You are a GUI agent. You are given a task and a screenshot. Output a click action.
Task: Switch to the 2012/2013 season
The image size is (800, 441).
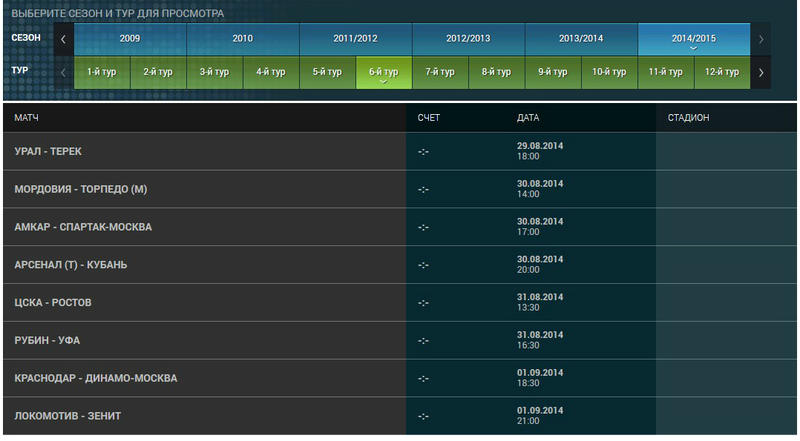point(468,39)
